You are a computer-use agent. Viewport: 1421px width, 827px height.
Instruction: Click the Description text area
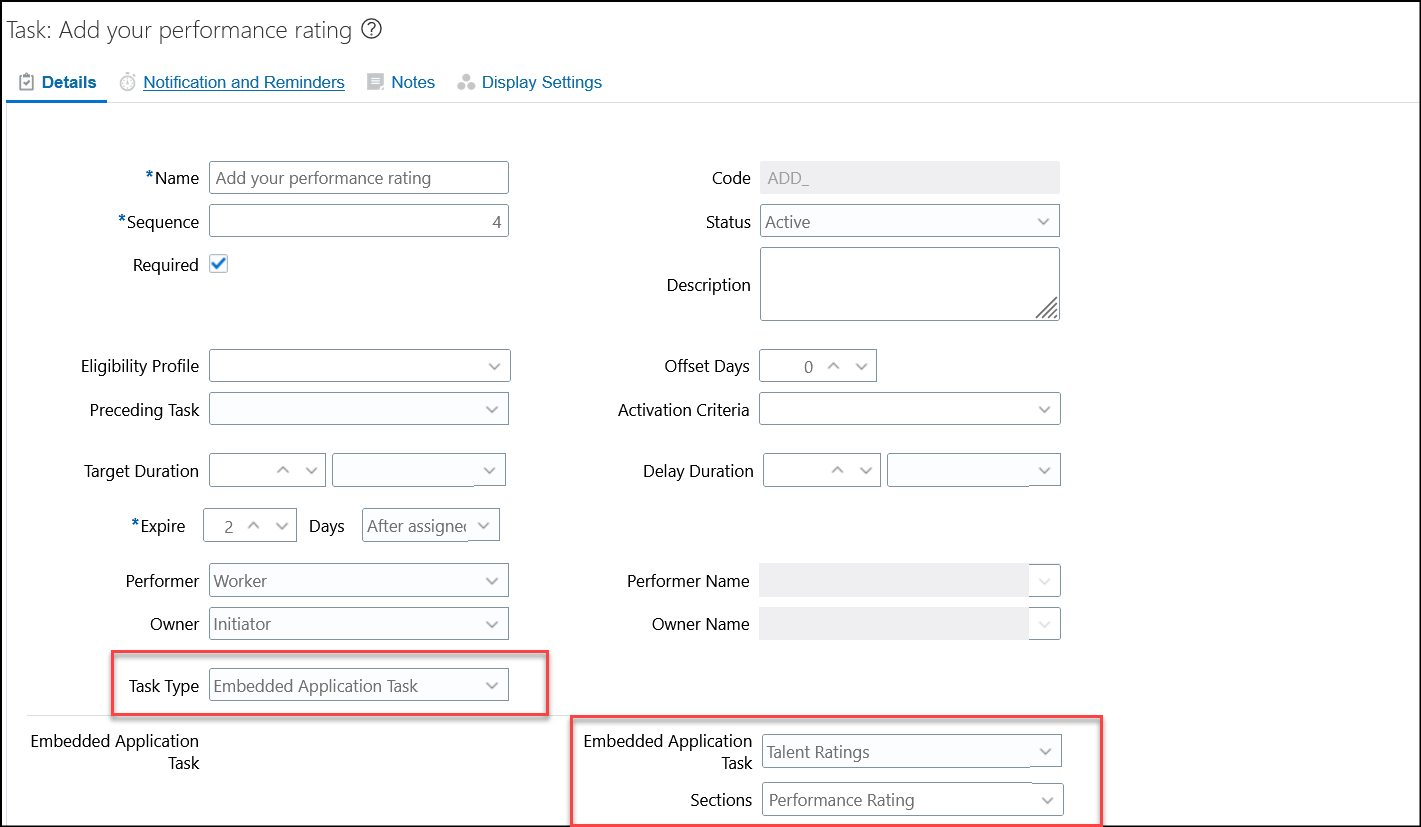(909, 284)
